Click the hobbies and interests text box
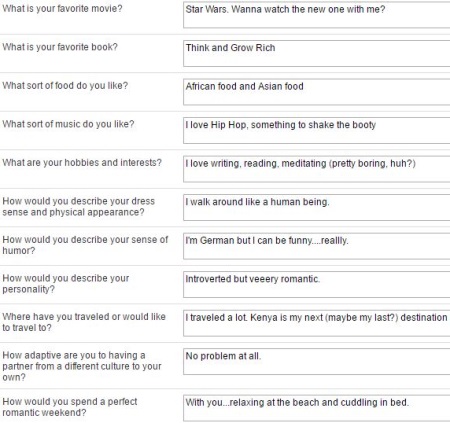The image size is (450, 423). (317, 169)
